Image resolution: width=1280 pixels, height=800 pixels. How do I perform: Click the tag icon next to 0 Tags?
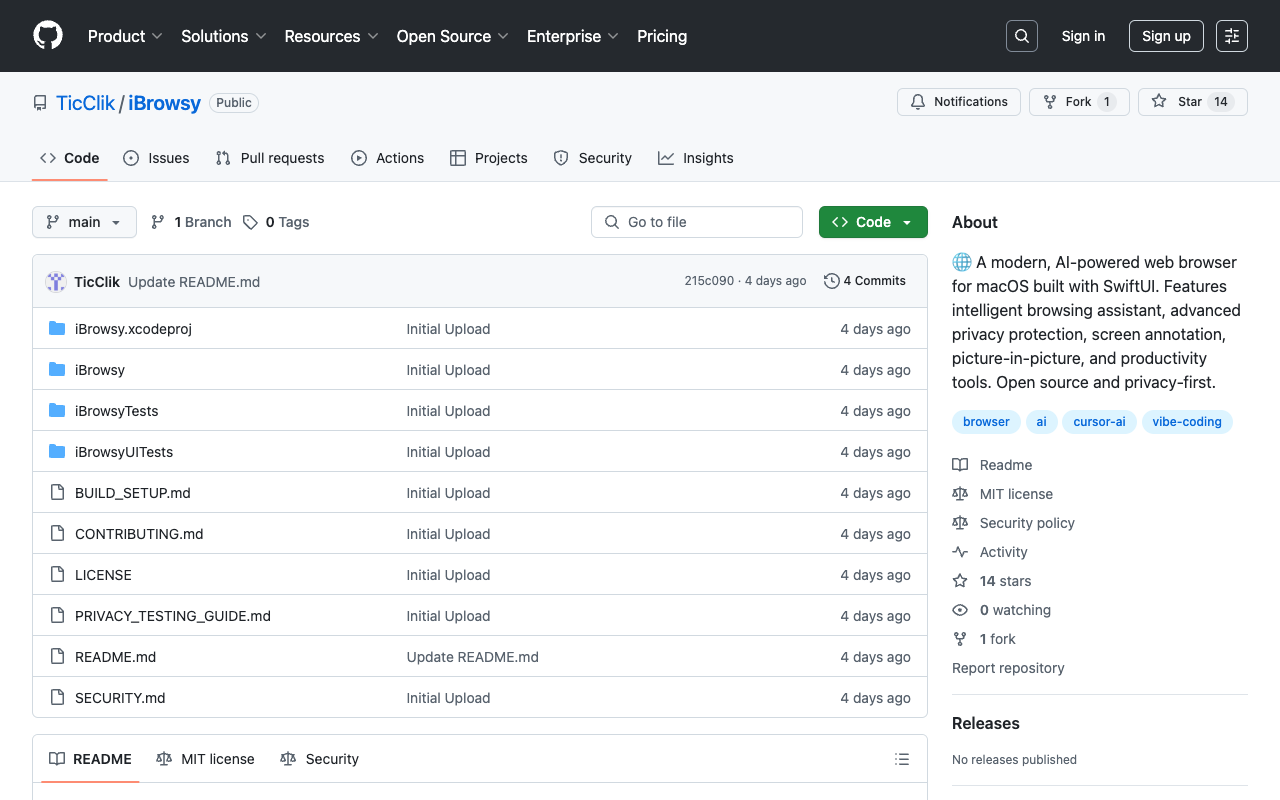[x=251, y=221]
